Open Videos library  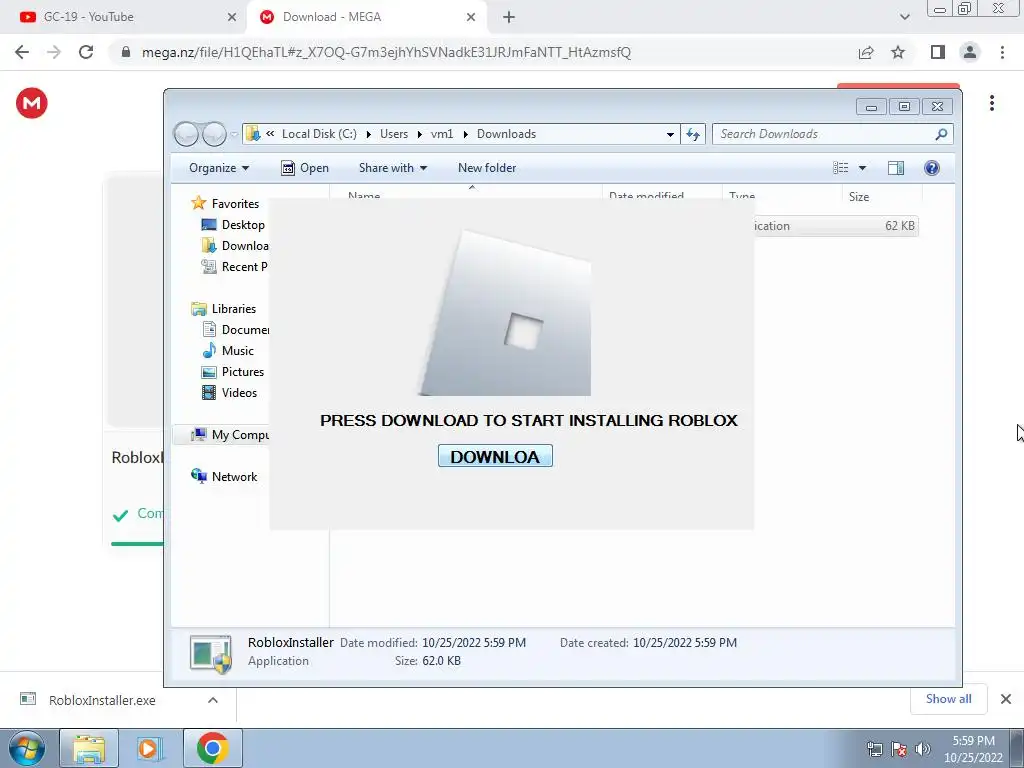(x=230, y=392)
